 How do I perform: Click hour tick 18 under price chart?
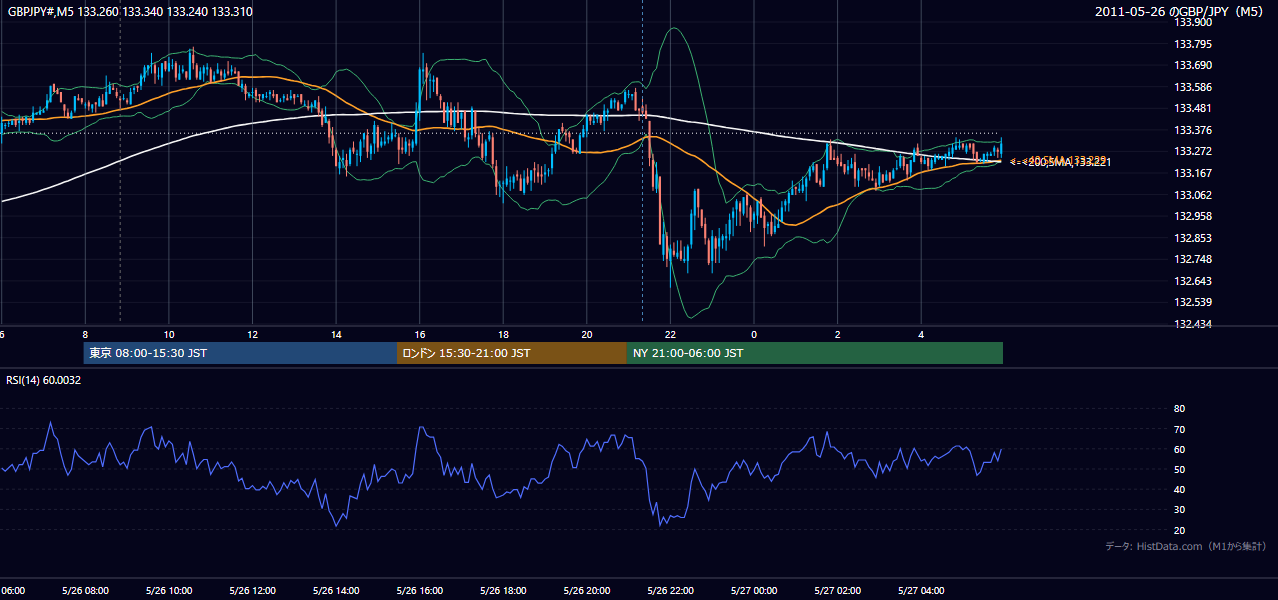pyautogui.click(x=503, y=334)
